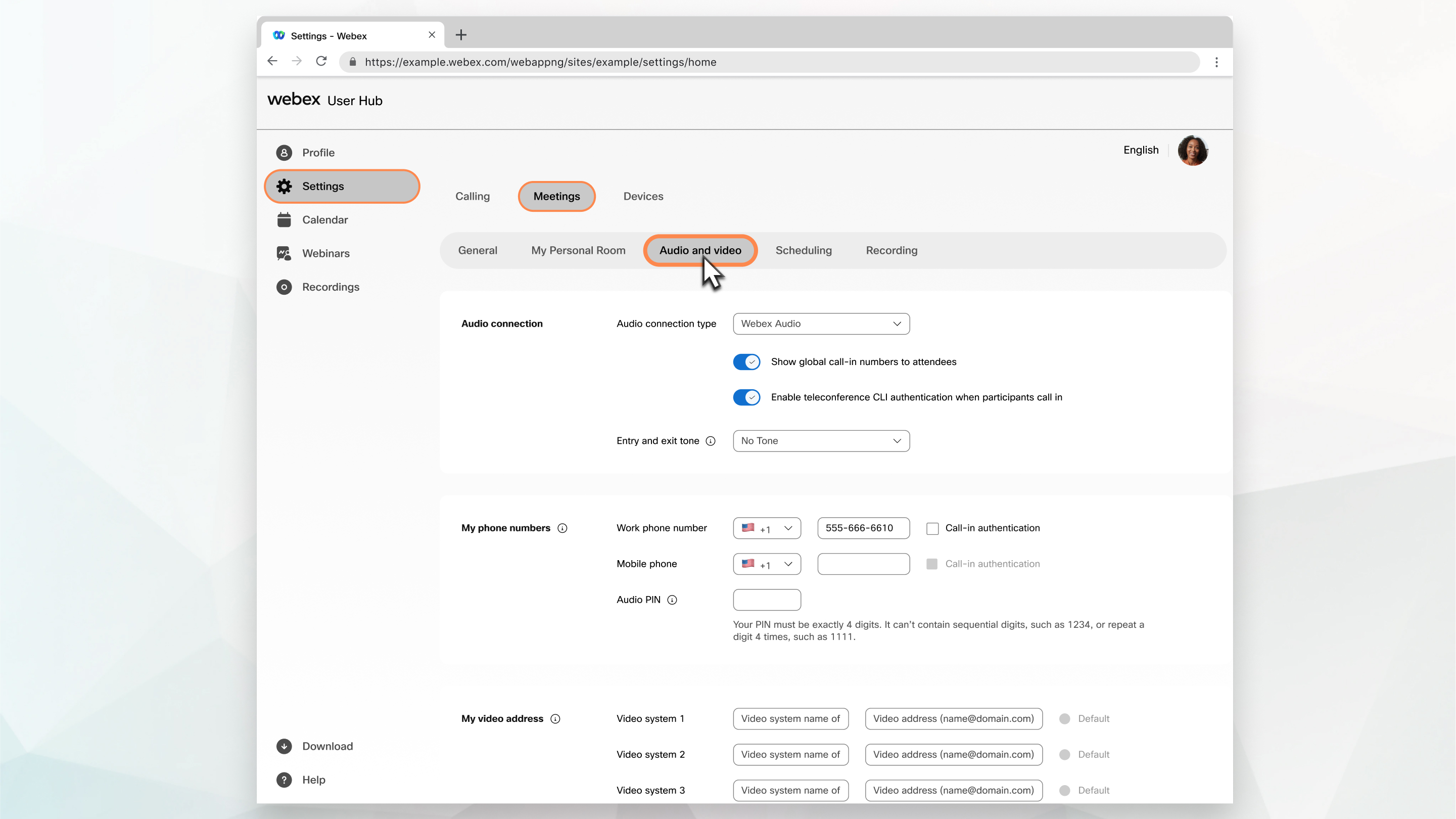Click the Download icon in sidebar
Screen dimensions: 1456x819
pos(285,745)
